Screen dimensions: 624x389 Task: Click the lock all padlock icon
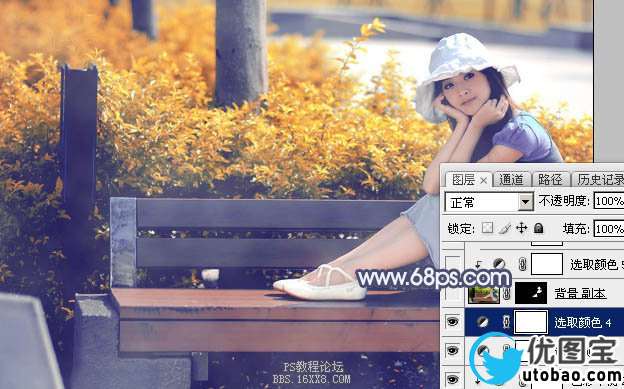click(x=538, y=228)
